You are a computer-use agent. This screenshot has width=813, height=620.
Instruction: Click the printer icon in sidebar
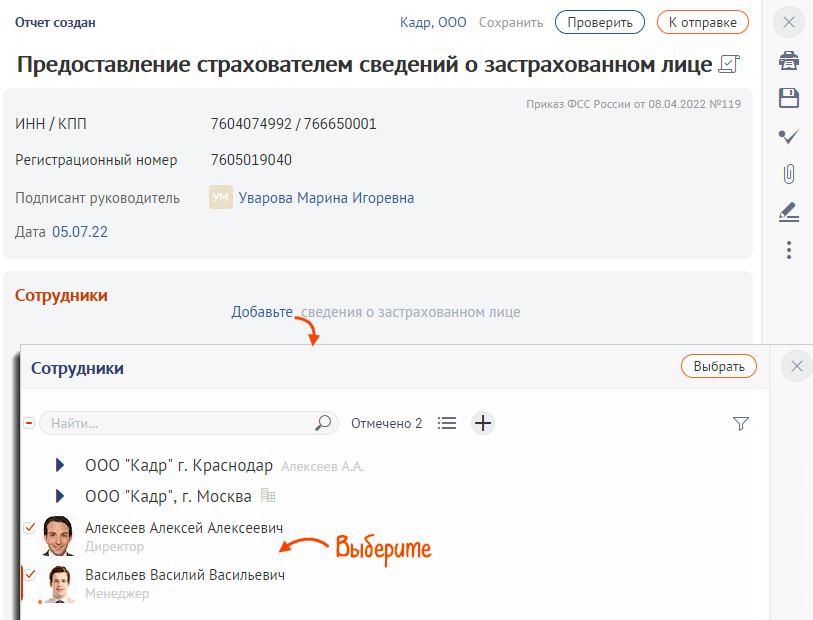pos(789,61)
